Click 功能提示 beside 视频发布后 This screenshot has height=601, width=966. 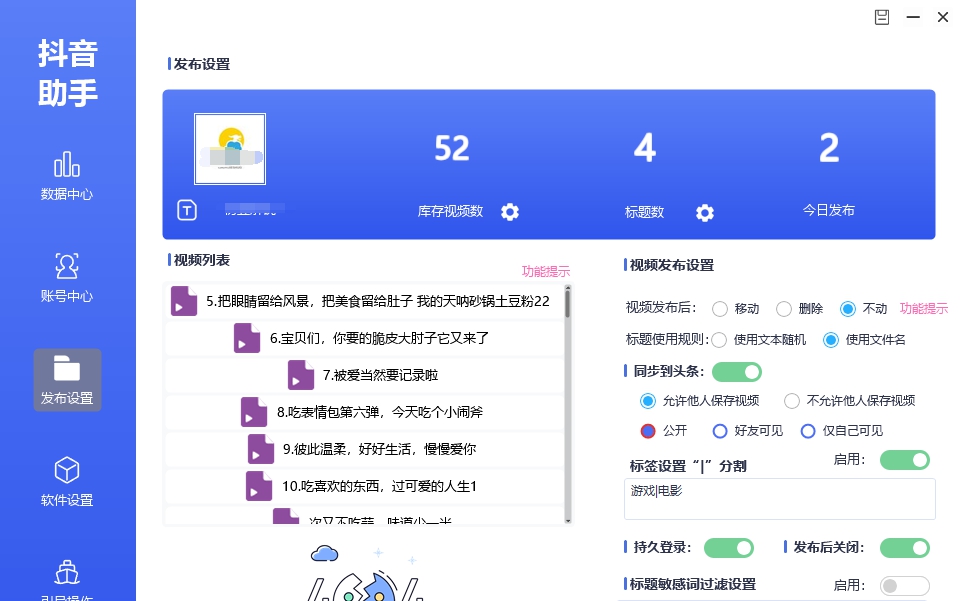(x=923, y=308)
